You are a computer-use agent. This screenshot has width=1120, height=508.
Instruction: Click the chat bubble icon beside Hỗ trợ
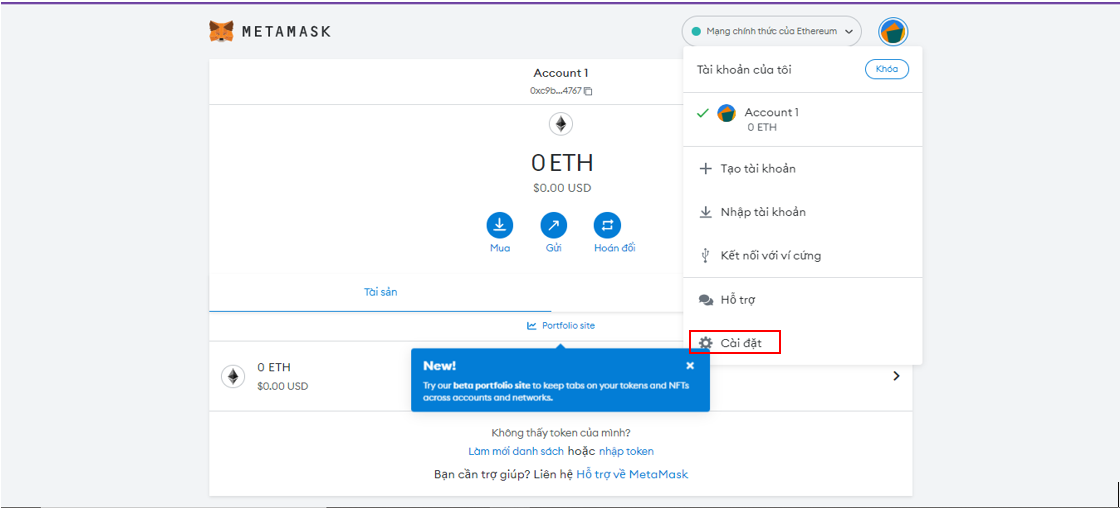[706, 300]
